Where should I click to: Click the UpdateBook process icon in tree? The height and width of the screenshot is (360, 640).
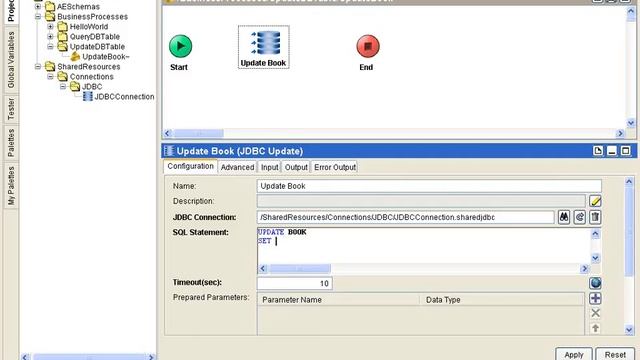coord(75,56)
